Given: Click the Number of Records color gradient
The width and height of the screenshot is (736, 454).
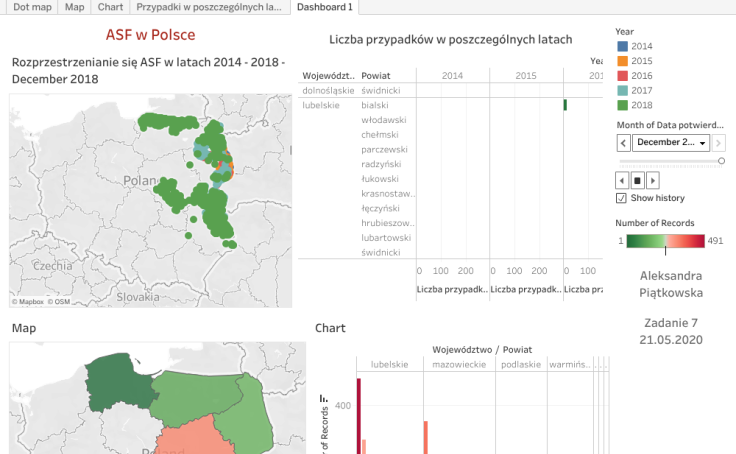Looking at the screenshot, I should [666, 241].
